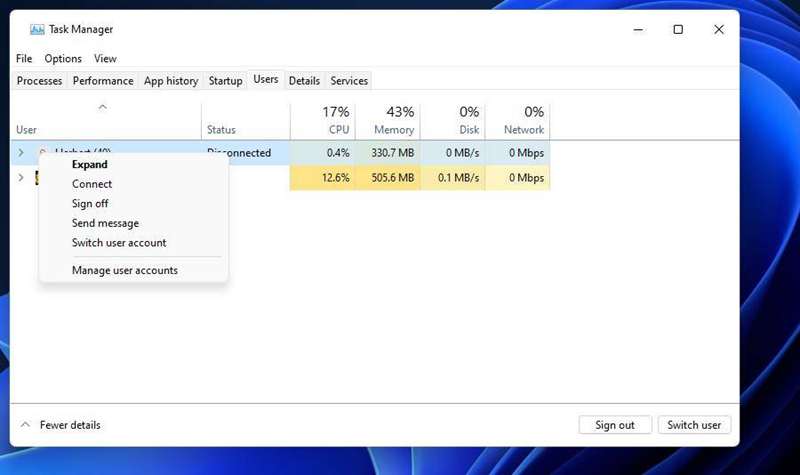The height and width of the screenshot is (475, 800).
Task: Expand the second user row chevron
Action: [x=21, y=178]
